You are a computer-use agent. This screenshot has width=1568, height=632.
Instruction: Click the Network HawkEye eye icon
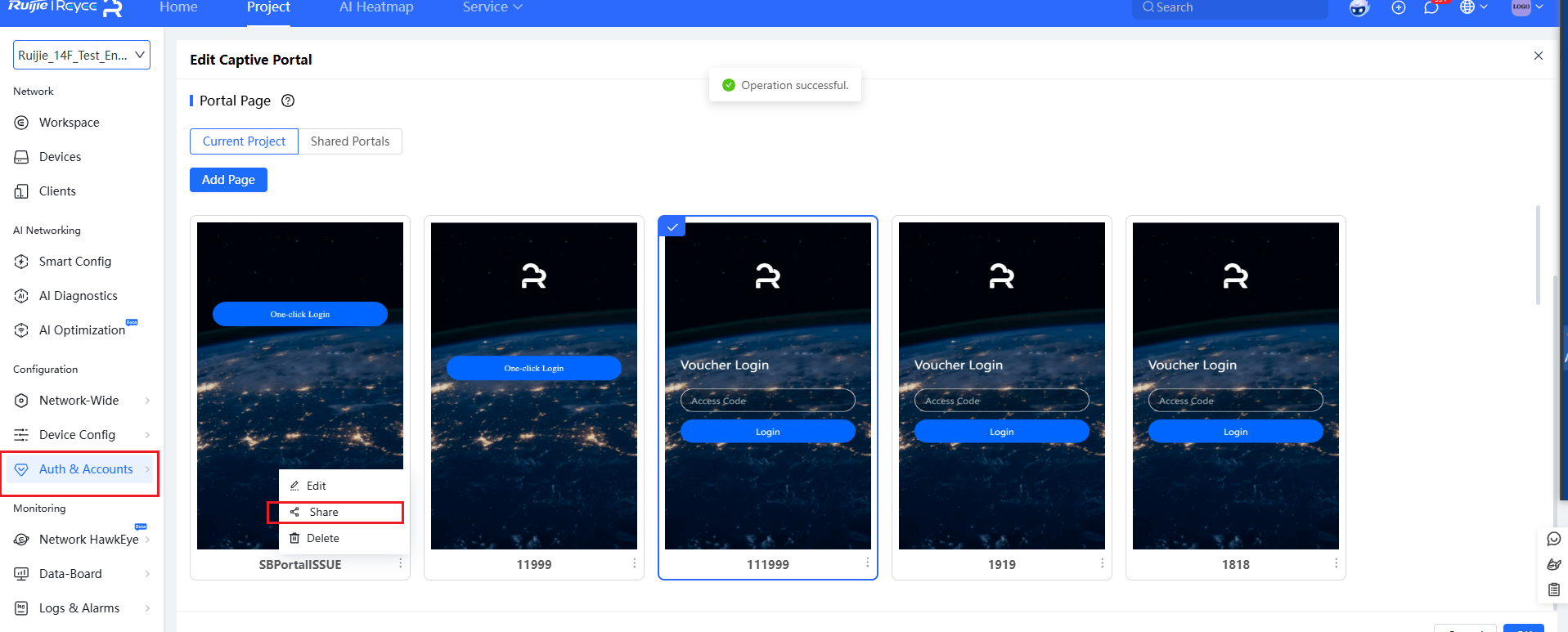(x=21, y=540)
